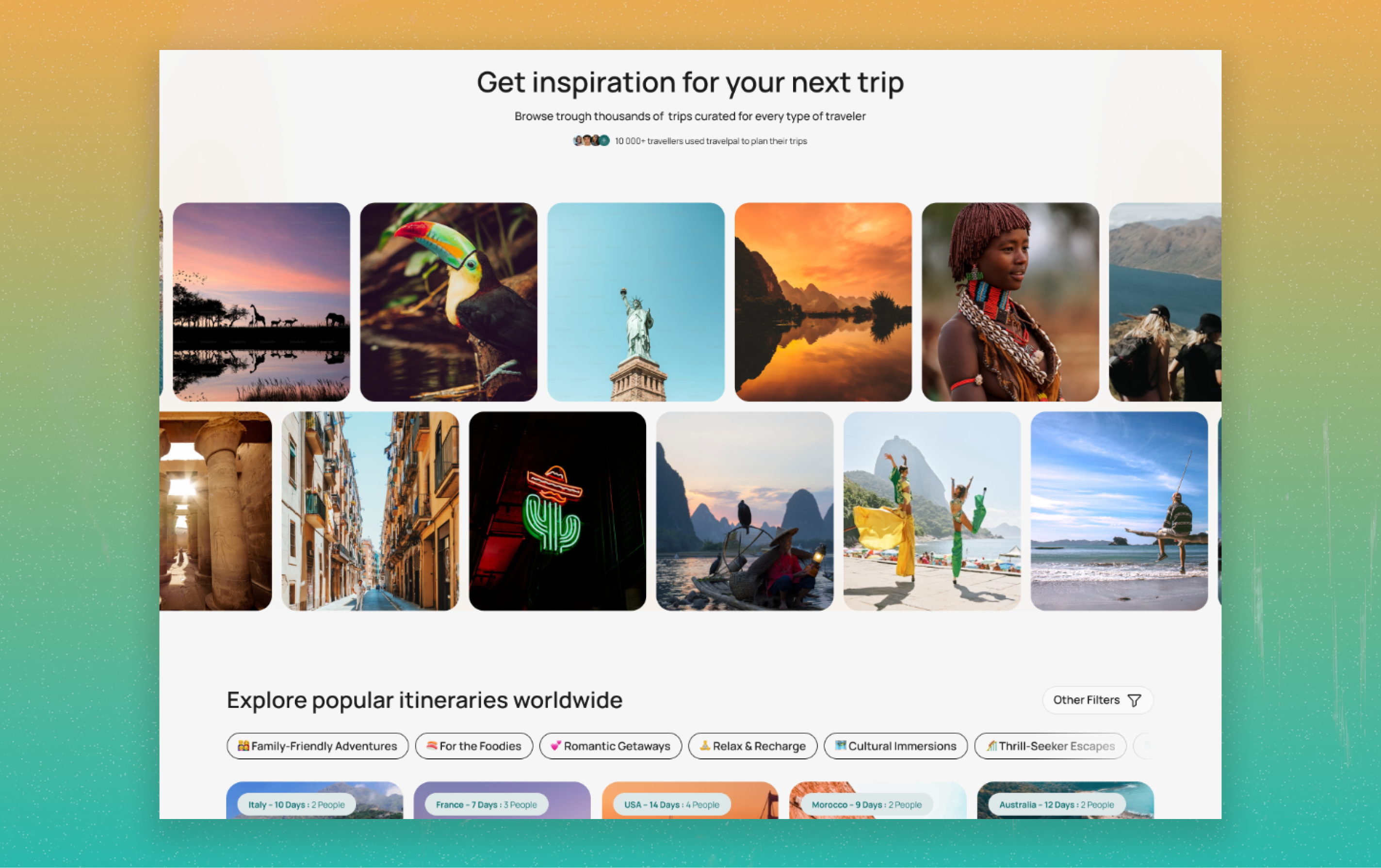
Task: Open the Australia 12 Days itinerary card
Action: 1065,800
